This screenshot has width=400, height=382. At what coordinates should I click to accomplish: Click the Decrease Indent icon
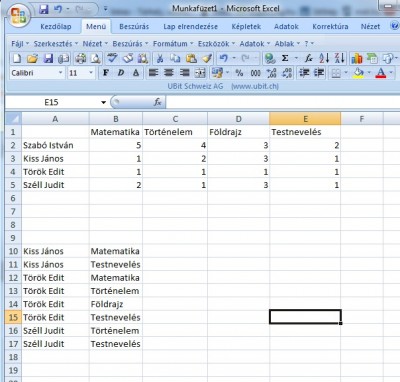pos(304,73)
